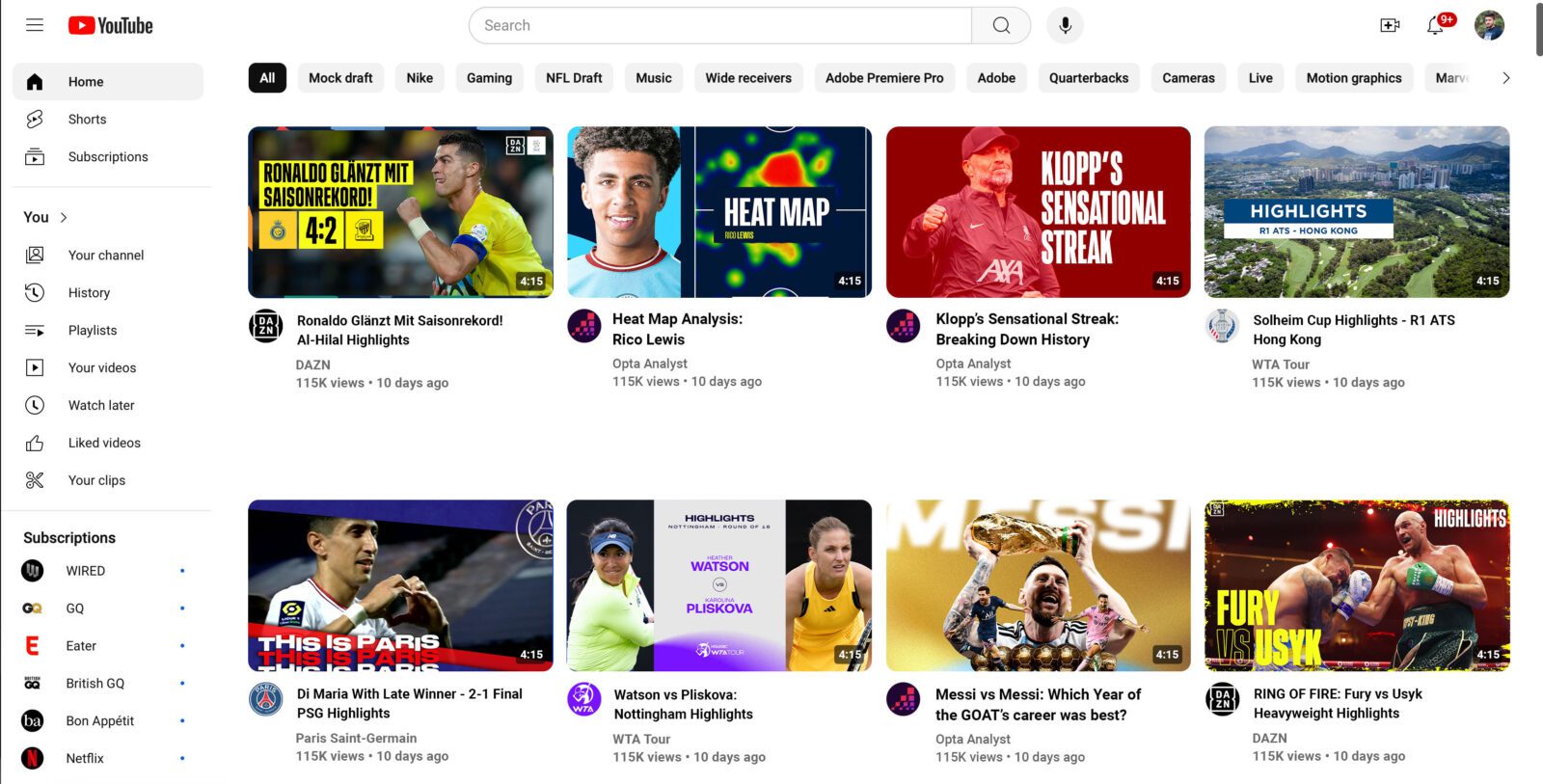Click the page vertical scrollbar

(1538, 29)
